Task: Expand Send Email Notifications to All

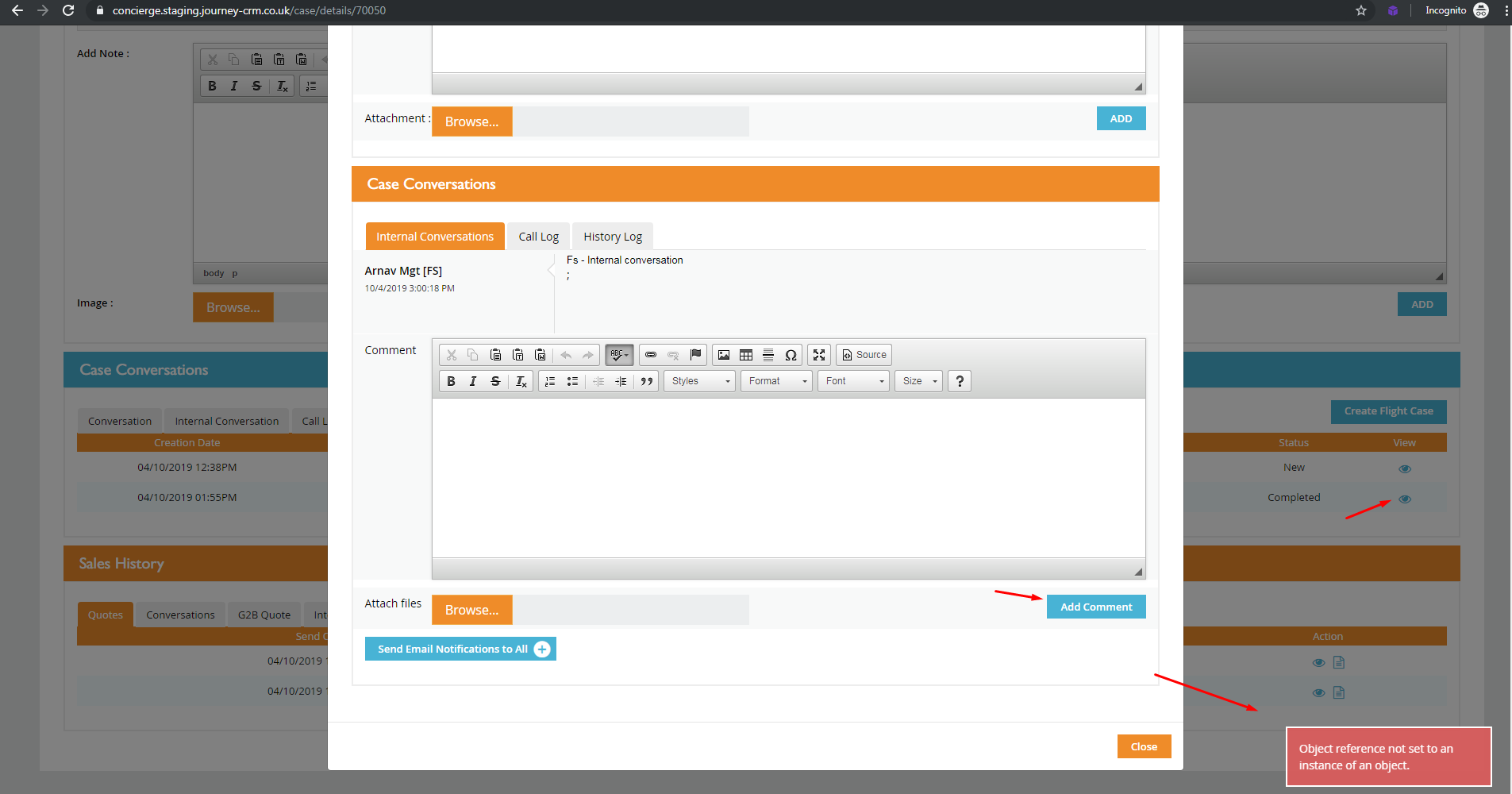Action: point(460,649)
